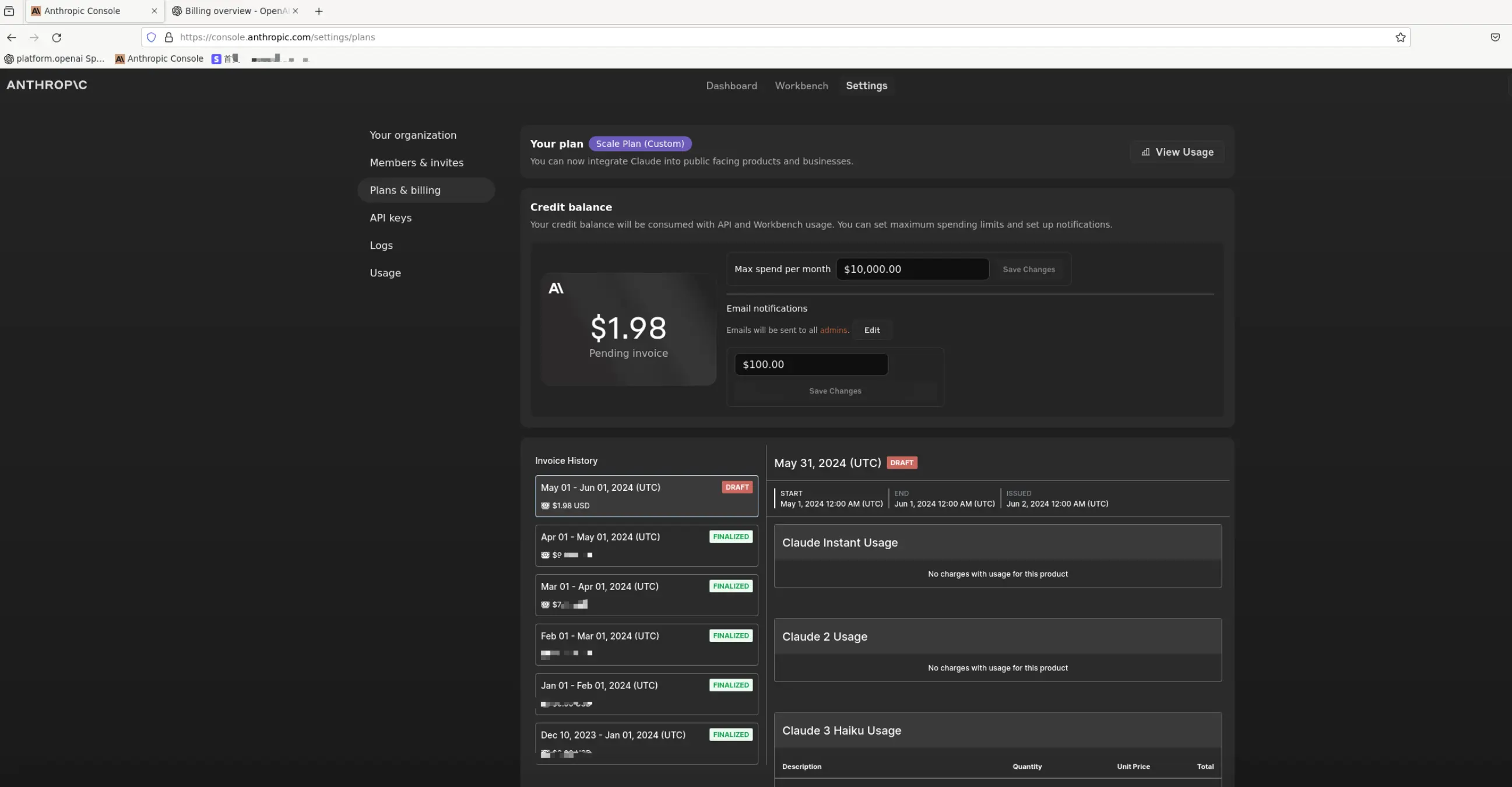Click the money icon in the Apr invoice row

(x=545, y=555)
